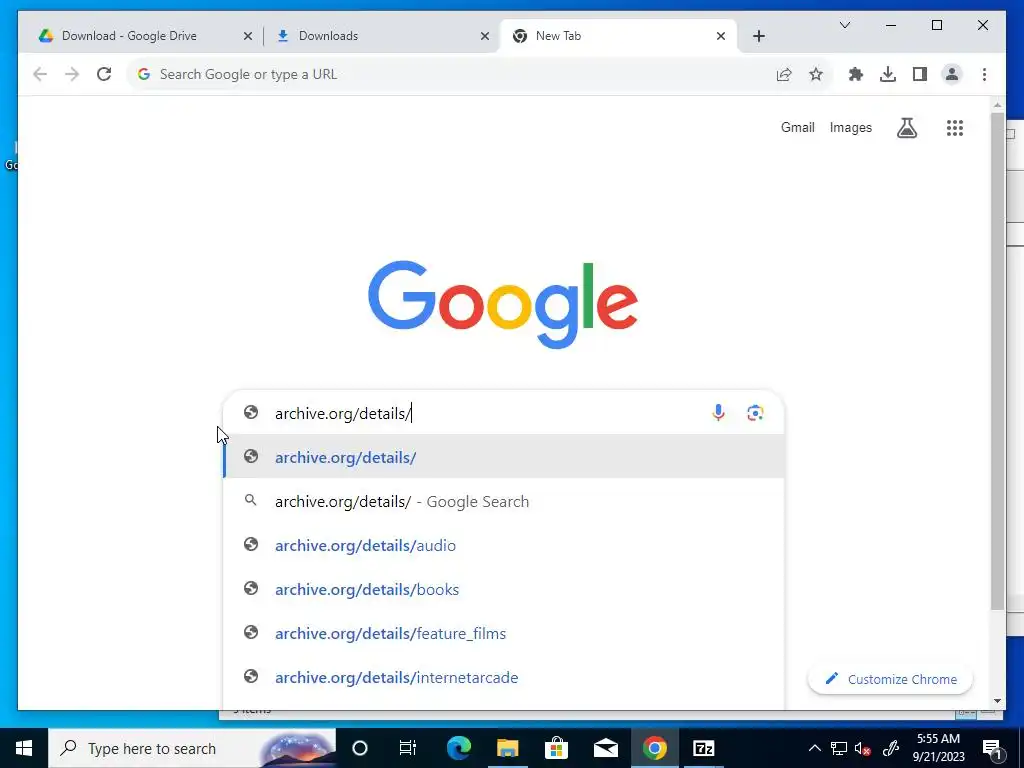Search by image with Google Lens icon
The width and height of the screenshot is (1024, 768).
pyautogui.click(x=755, y=413)
